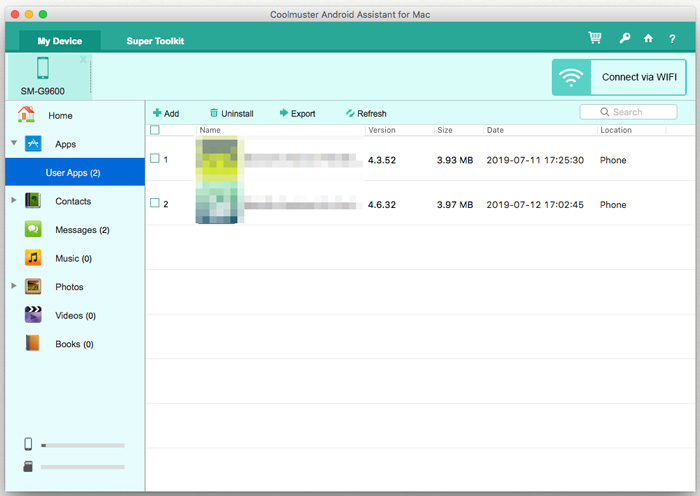Sort by the Size column header

click(x=445, y=130)
